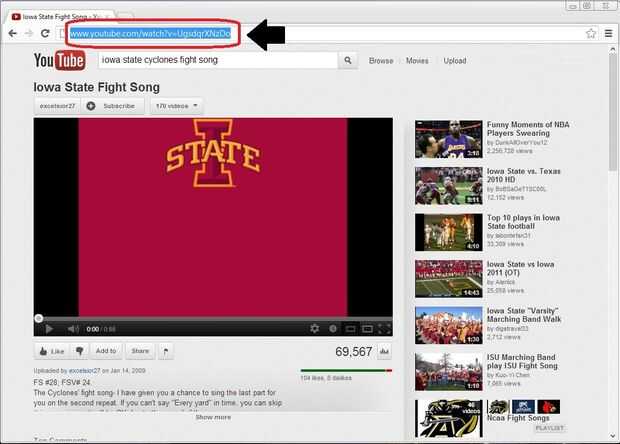Open Funny Moments of NBA Players Swearing thumbnail
This screenshot has width=620, height=444.
(448, 140)
